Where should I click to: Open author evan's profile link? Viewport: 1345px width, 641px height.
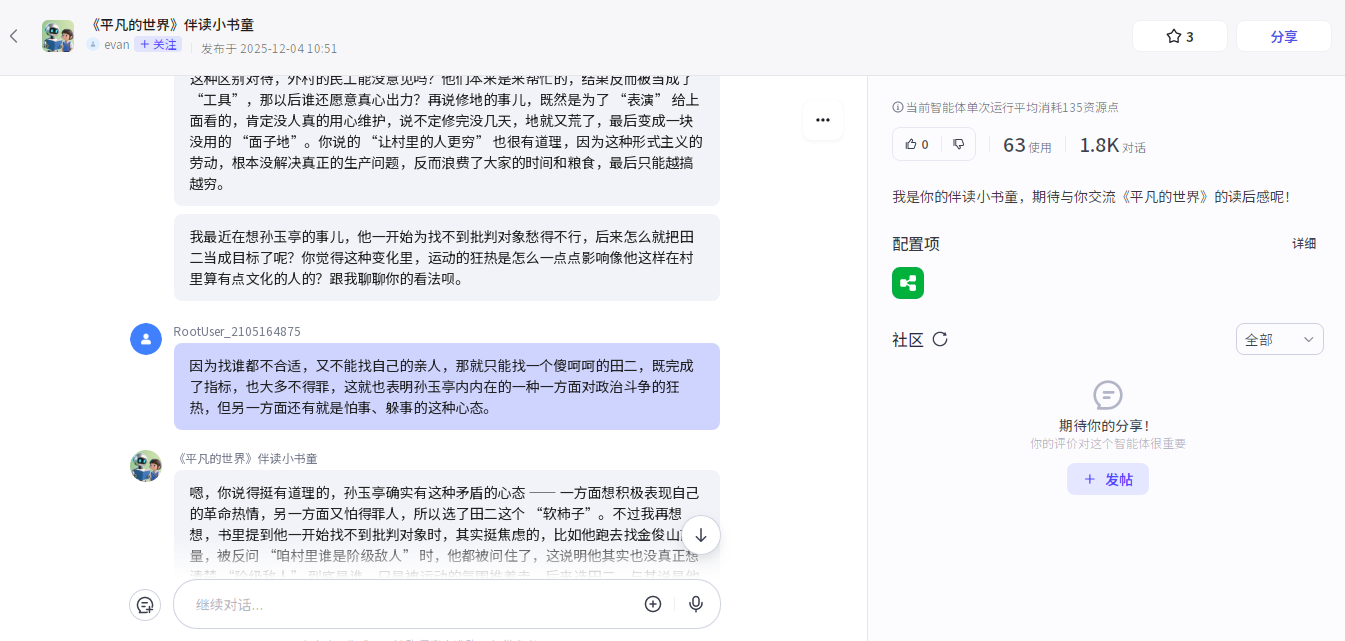[x=116, y=45]
